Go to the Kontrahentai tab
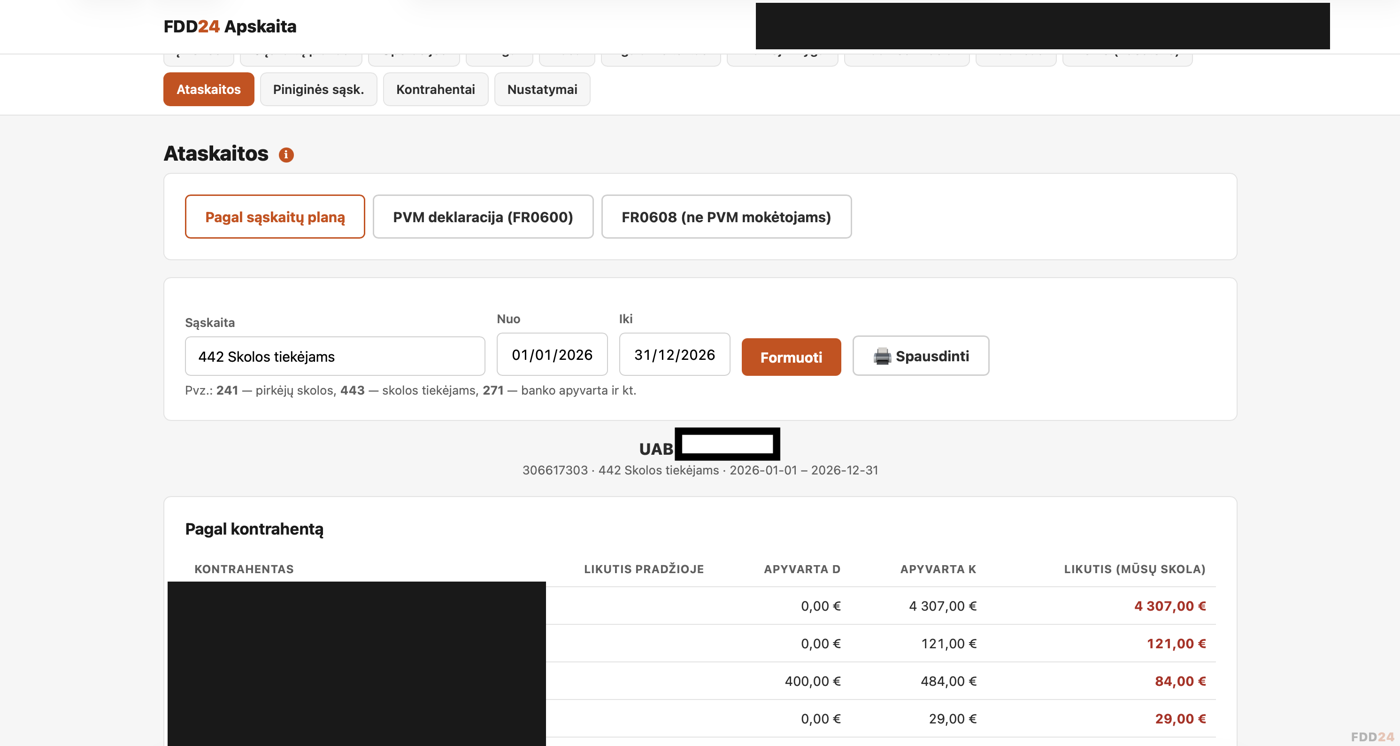This screenshot has width=1400, height=746. (435, 89)
